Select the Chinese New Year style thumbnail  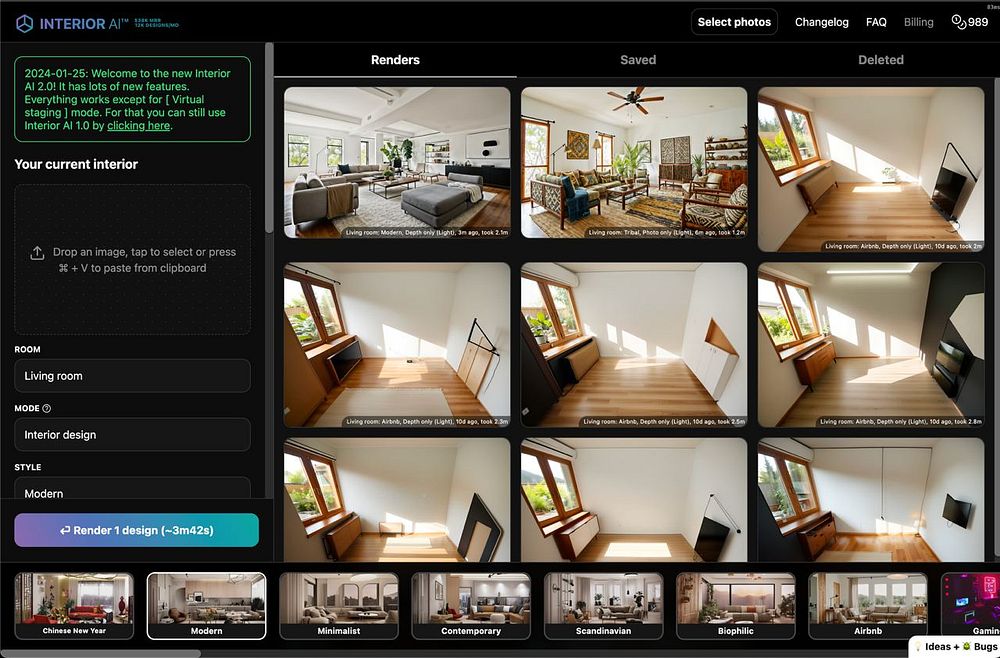(74, 606)
